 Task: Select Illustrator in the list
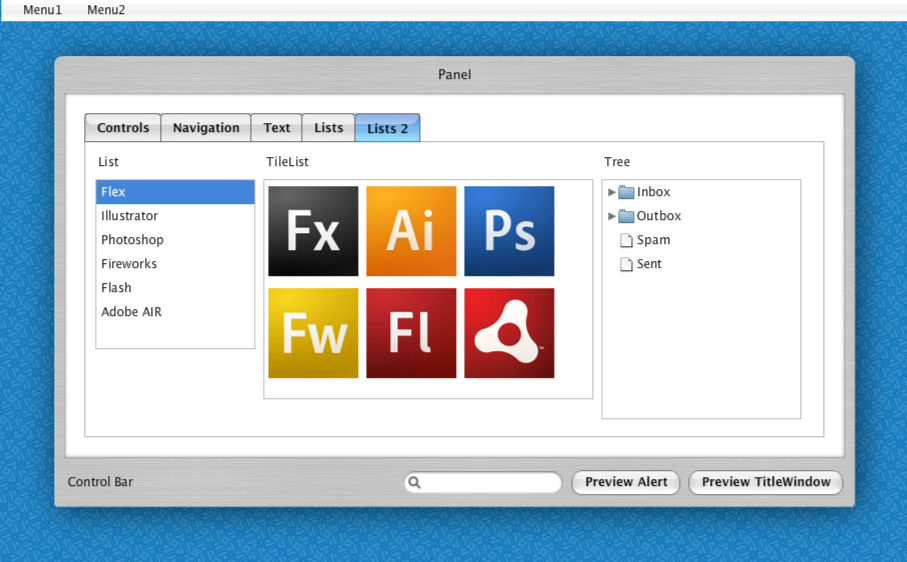pyautogui.click(x=175, y=216)
